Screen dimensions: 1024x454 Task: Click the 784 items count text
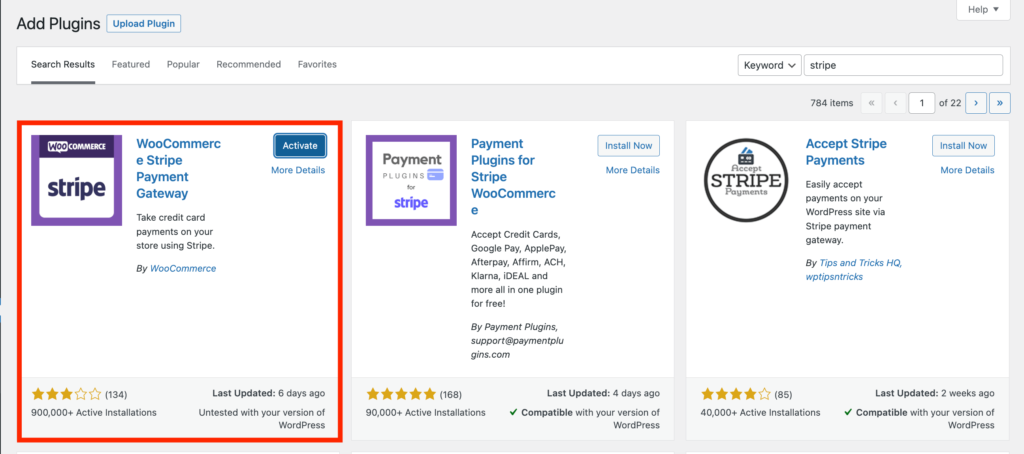[832, 103]
